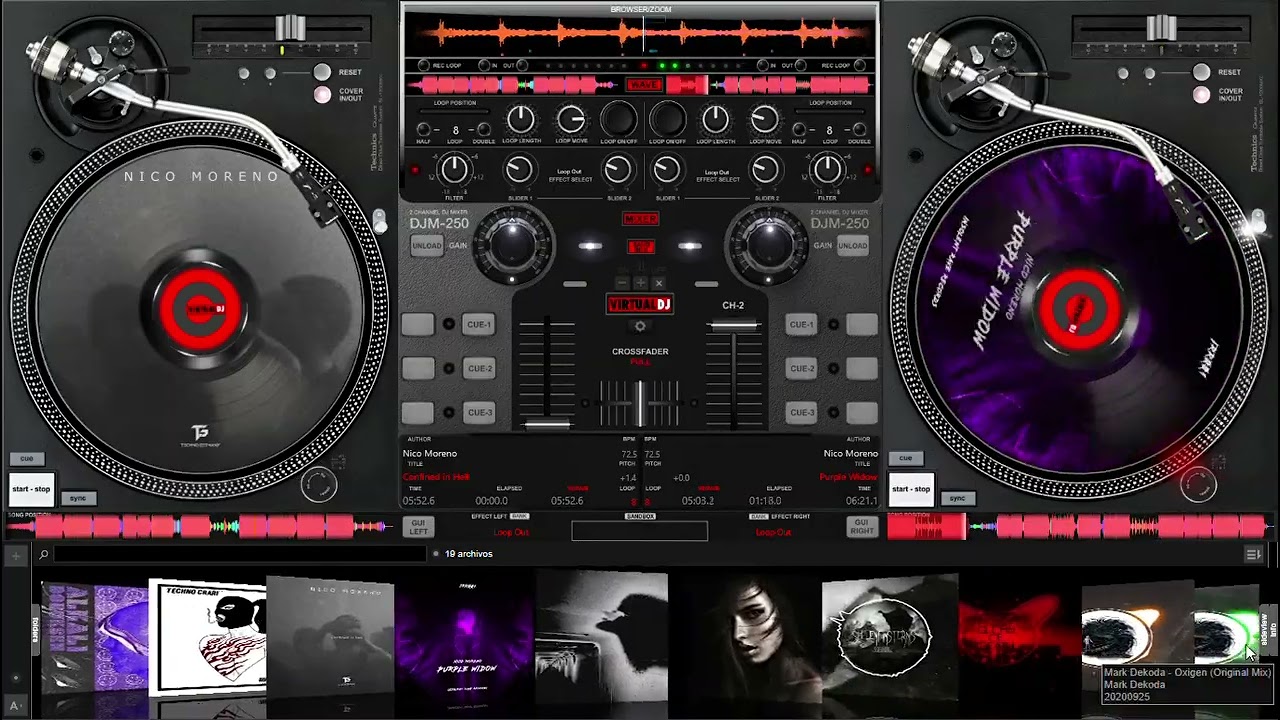Trigger right deck CUE-1
Image resolution: width=1280 pixels, height=720 pixels.
[x=802, y=324]
